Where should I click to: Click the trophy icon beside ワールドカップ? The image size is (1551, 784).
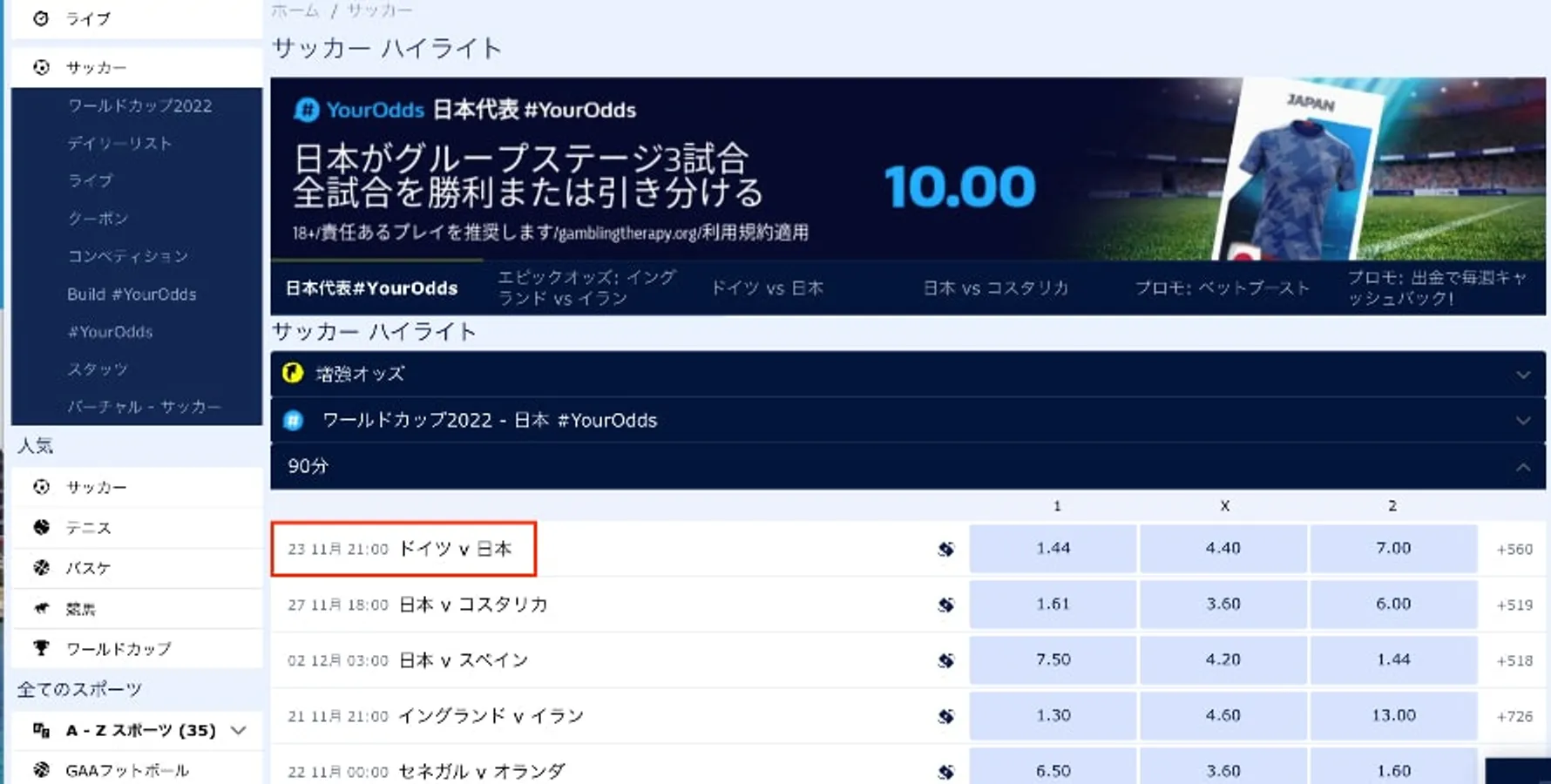(x=41, y=648)
